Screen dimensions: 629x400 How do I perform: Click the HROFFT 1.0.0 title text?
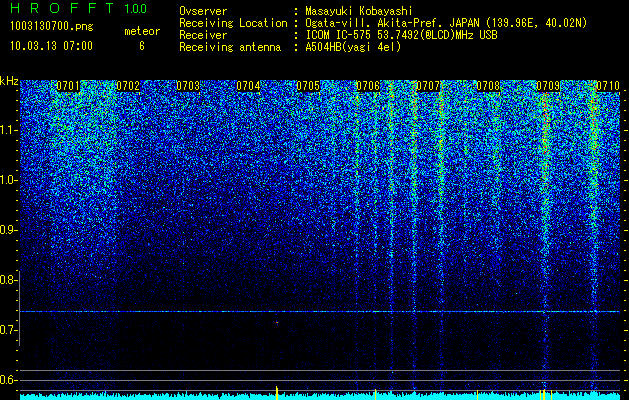point(79,8)
